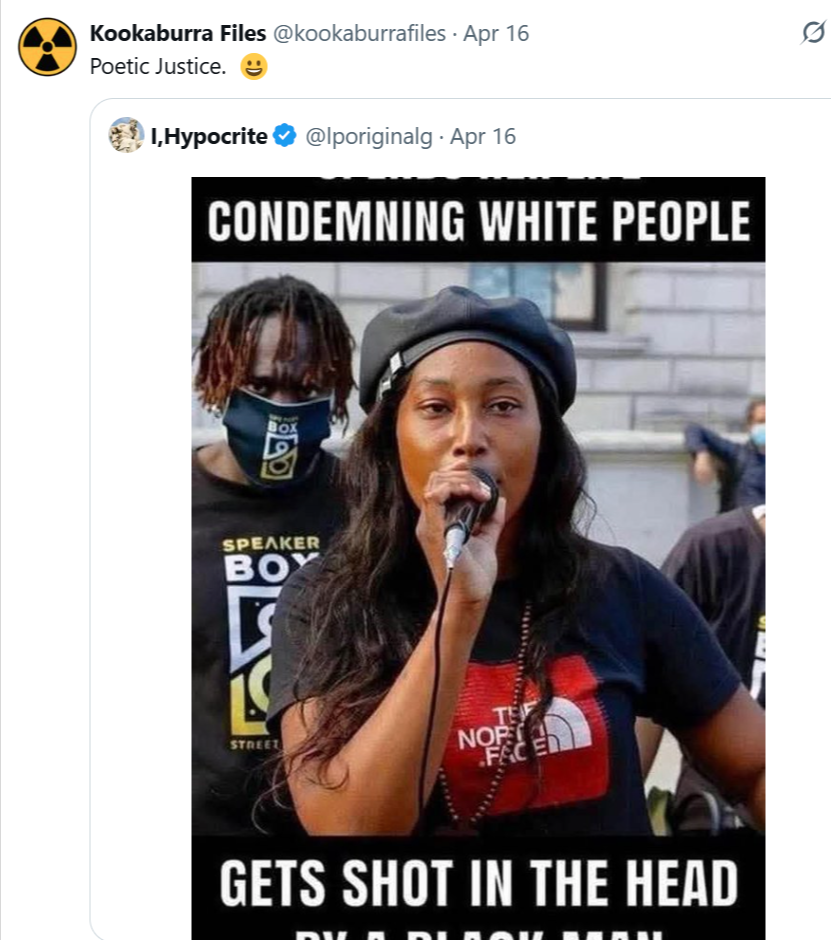Click the Apr 16 date beside @Iporiginalg
The width and height of the screenshot is (831, 940).
coord(483,136)
